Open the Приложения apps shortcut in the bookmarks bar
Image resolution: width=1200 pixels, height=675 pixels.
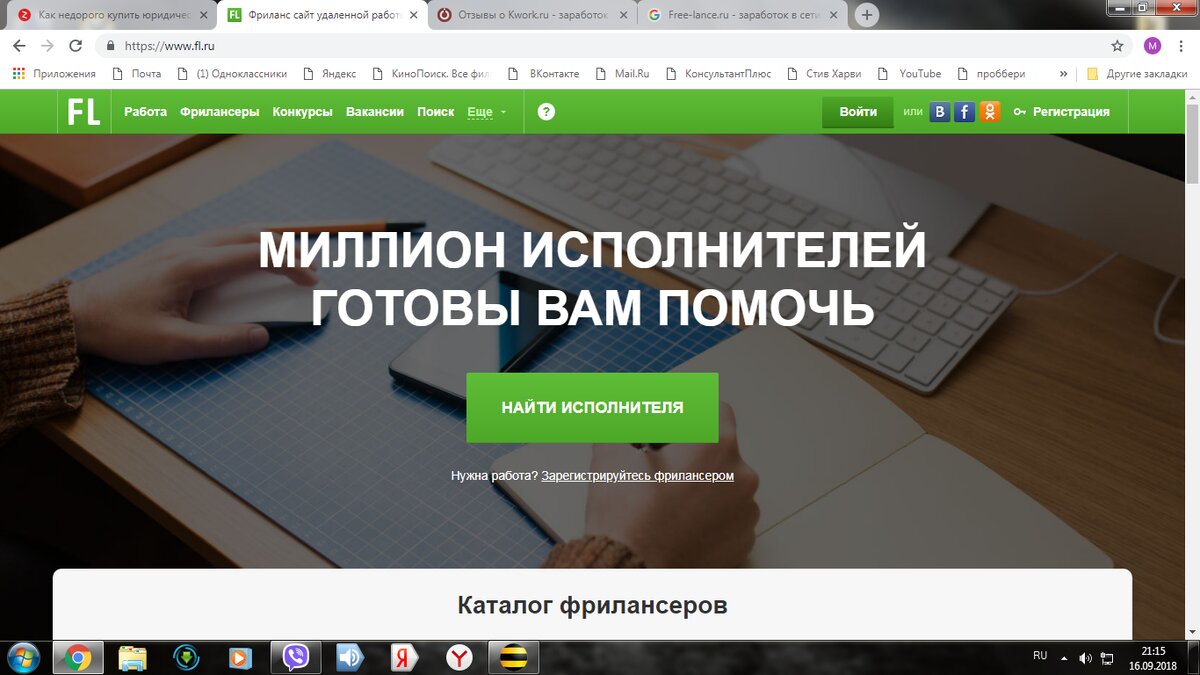54,73
